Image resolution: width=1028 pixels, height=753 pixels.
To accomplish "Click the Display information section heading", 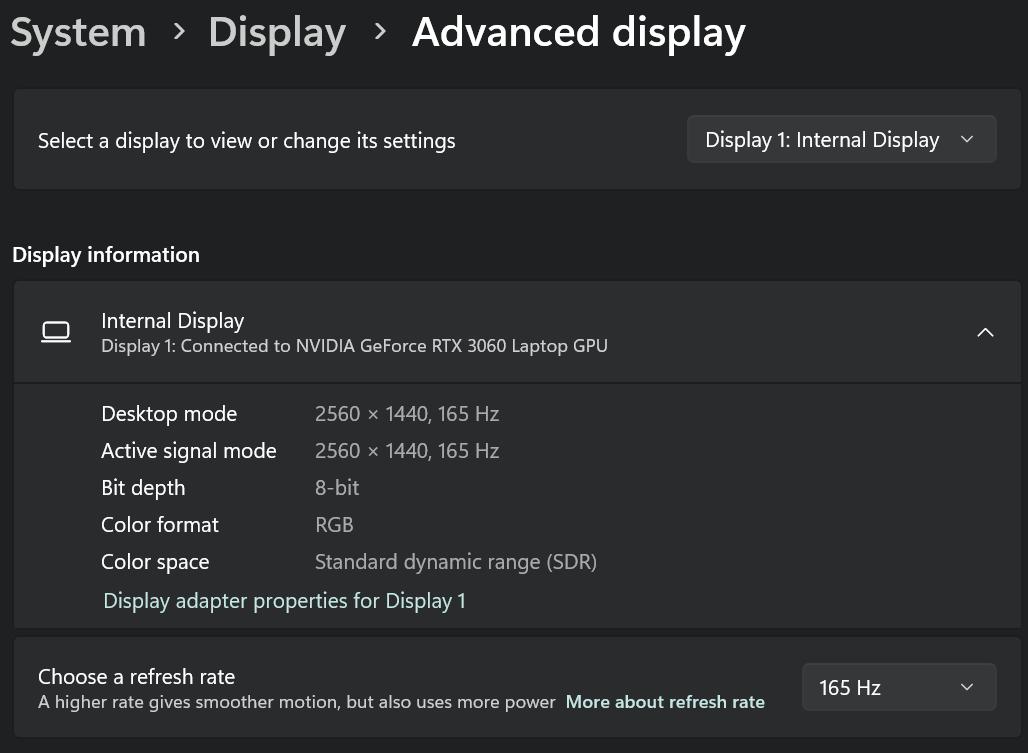I will pos(106,255).
